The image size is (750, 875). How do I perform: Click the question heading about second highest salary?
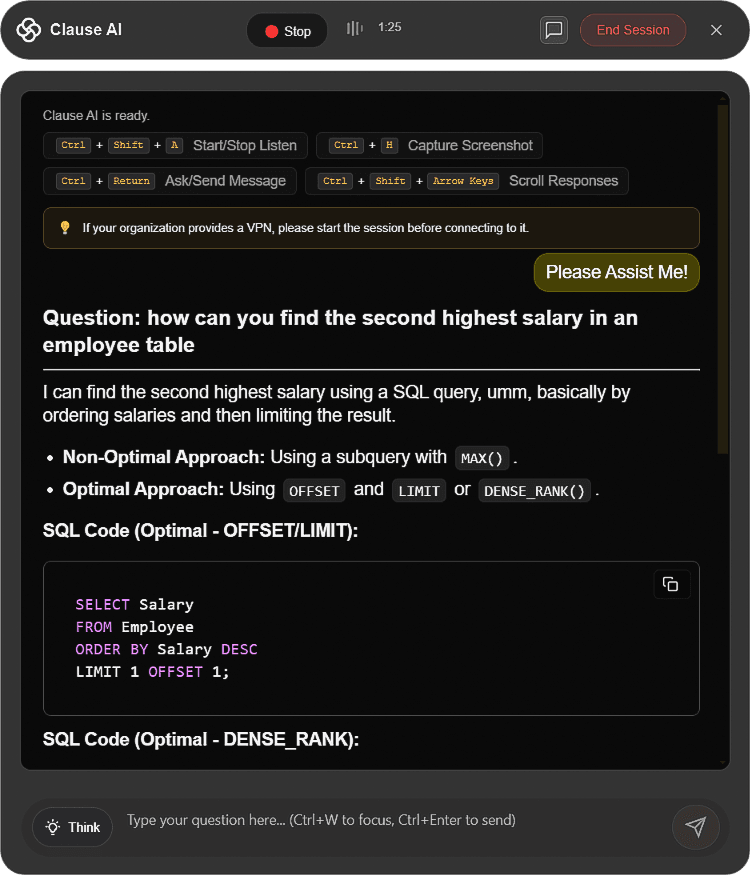[x=340, y=331]
